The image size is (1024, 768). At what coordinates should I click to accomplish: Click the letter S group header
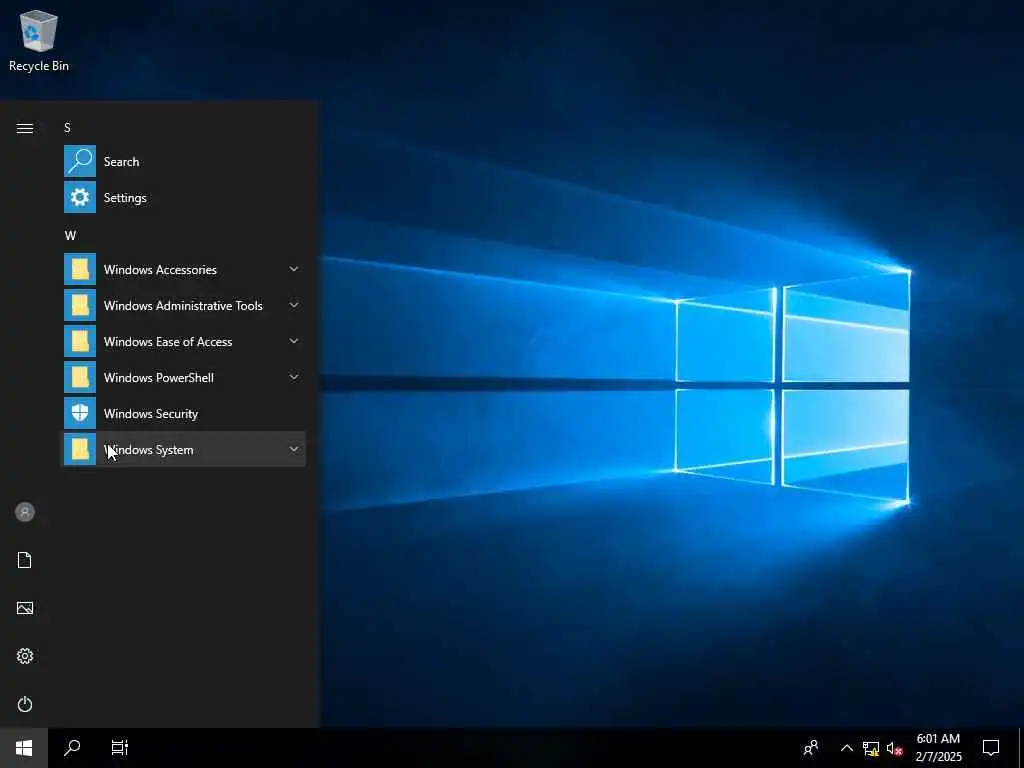(x=67, y=127)
